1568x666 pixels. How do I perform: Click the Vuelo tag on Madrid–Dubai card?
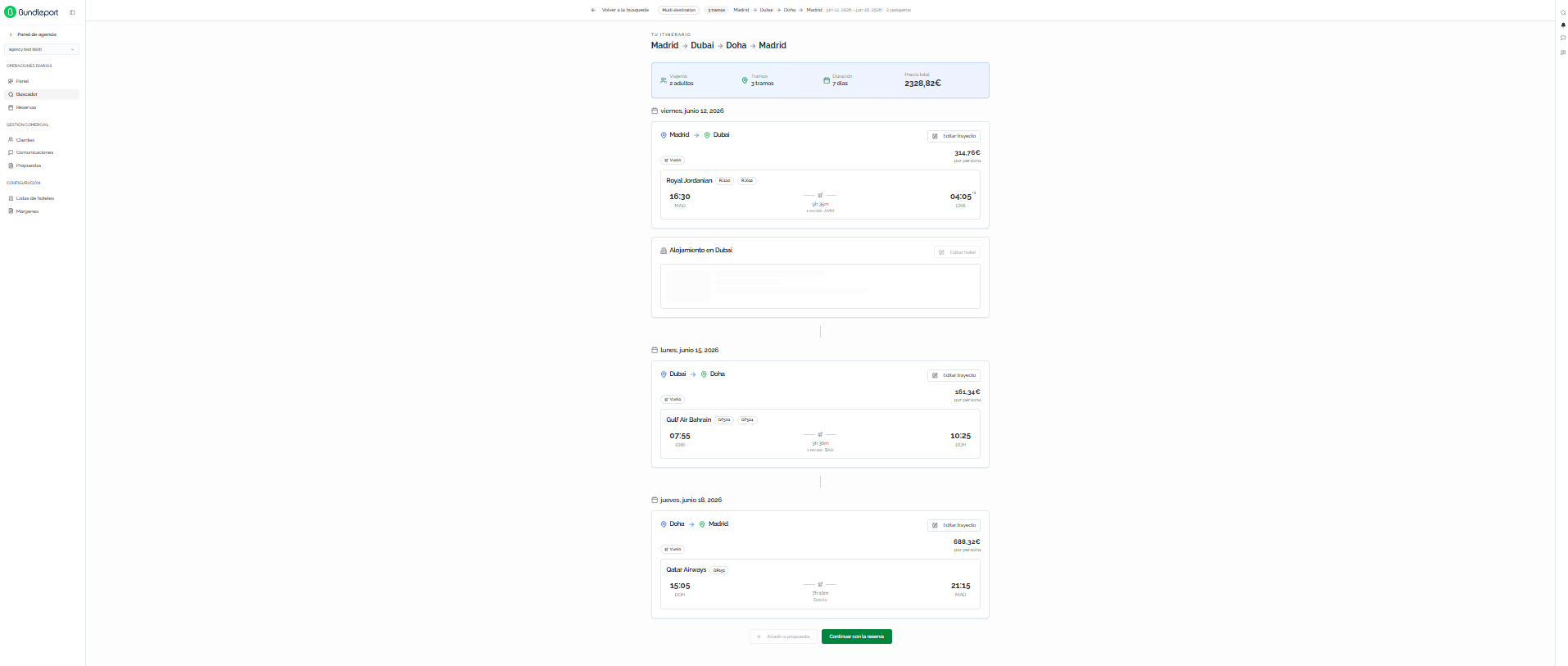coord(673,160)
